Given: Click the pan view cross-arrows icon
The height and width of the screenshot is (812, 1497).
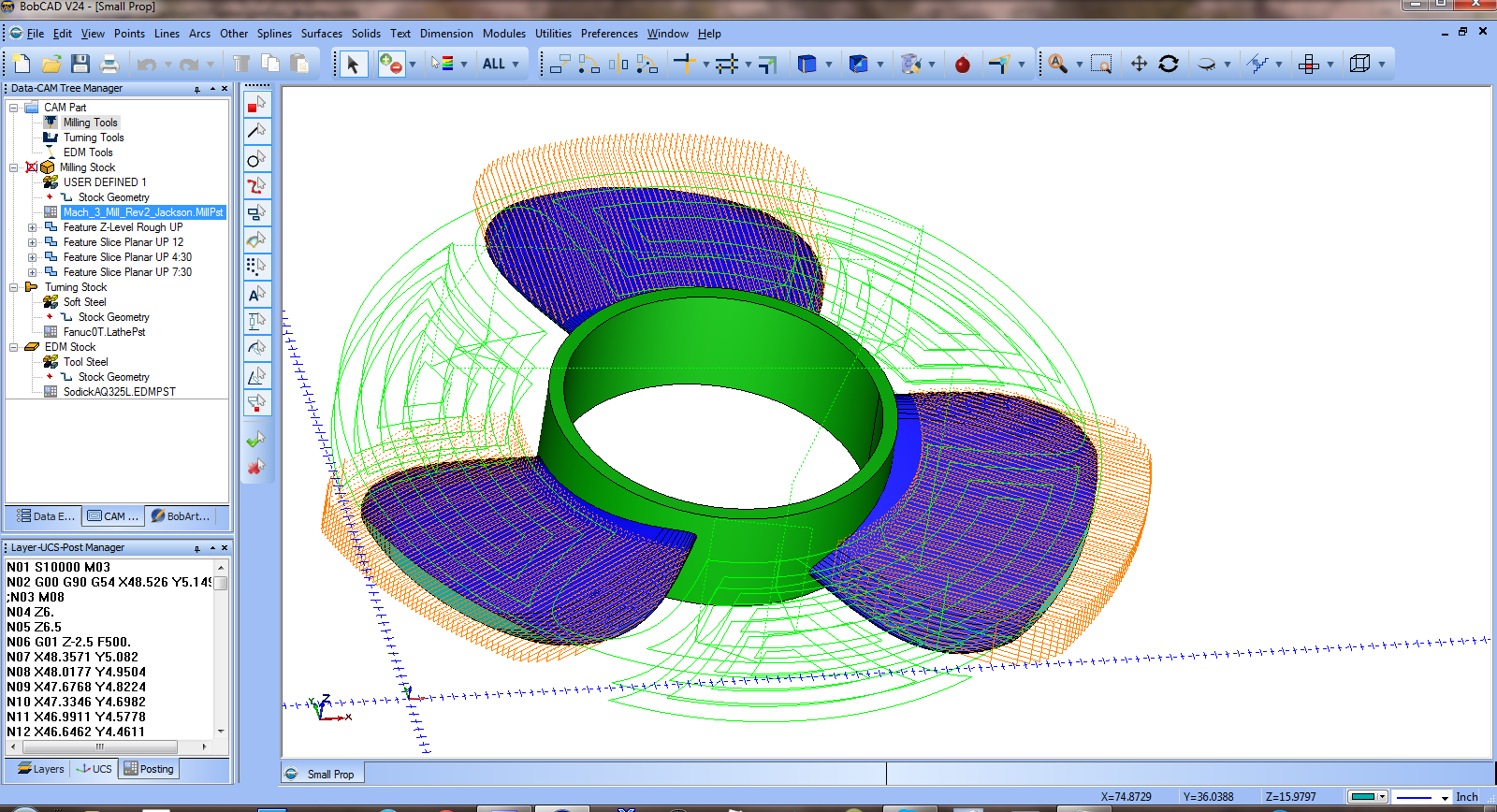Looking at the screenshot, I should [x=1139, y=64].
